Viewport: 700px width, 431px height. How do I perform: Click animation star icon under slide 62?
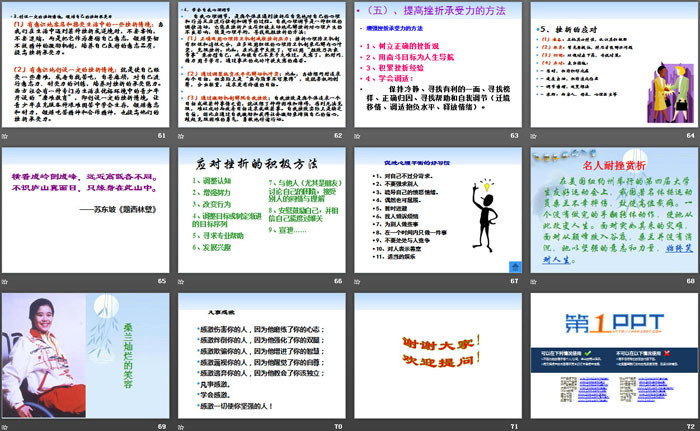coord(181,136)
